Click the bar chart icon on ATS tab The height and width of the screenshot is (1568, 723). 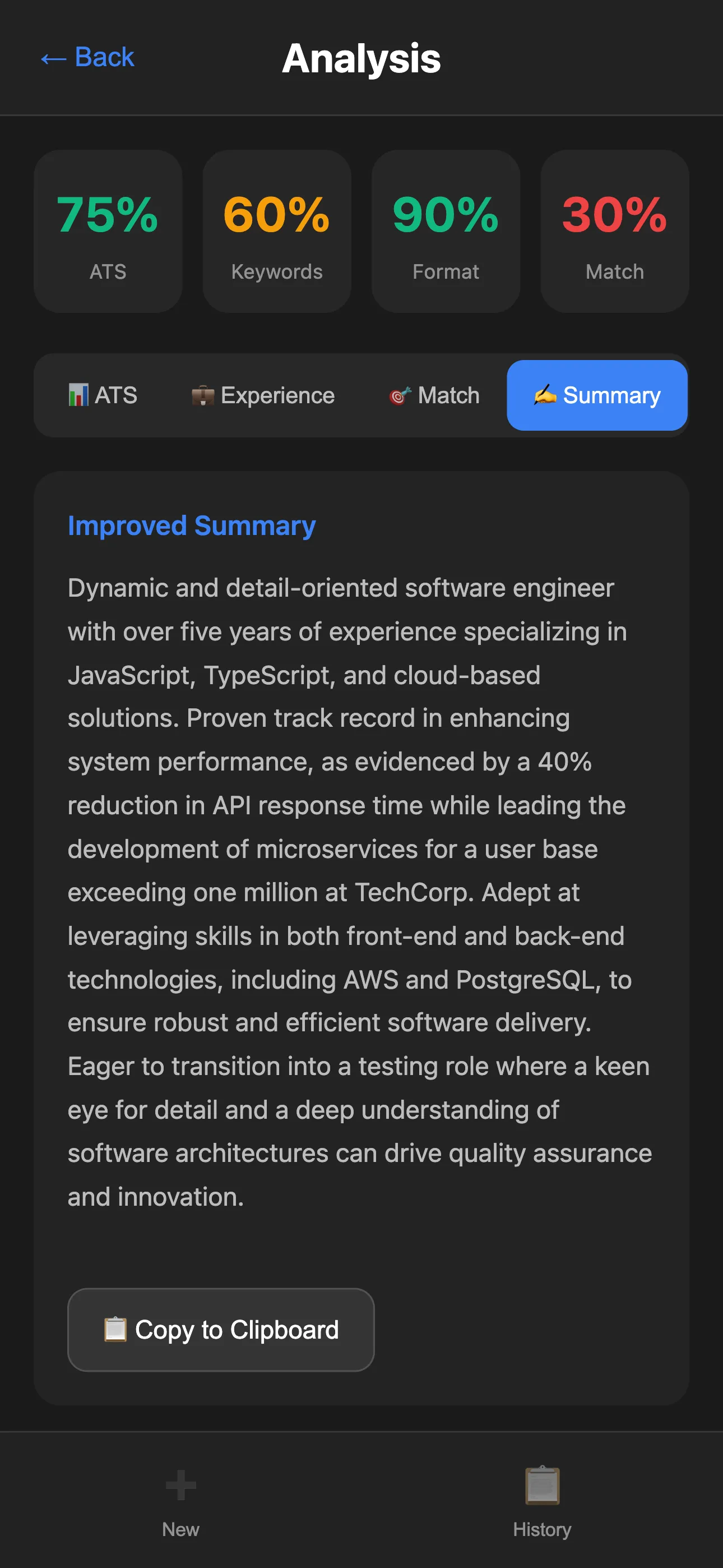point(78,395)
